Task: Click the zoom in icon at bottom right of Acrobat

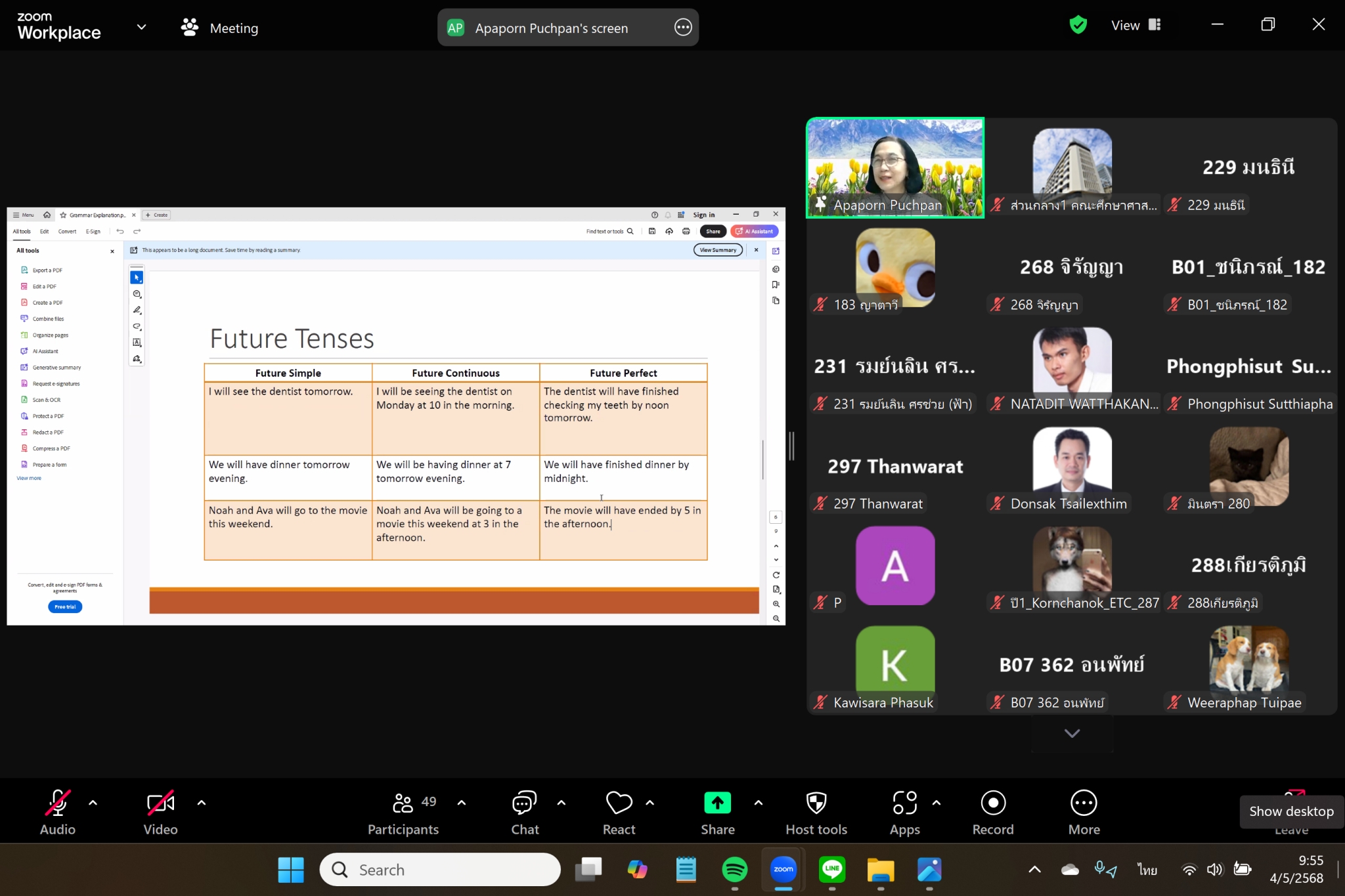Action: pos(776,604)
